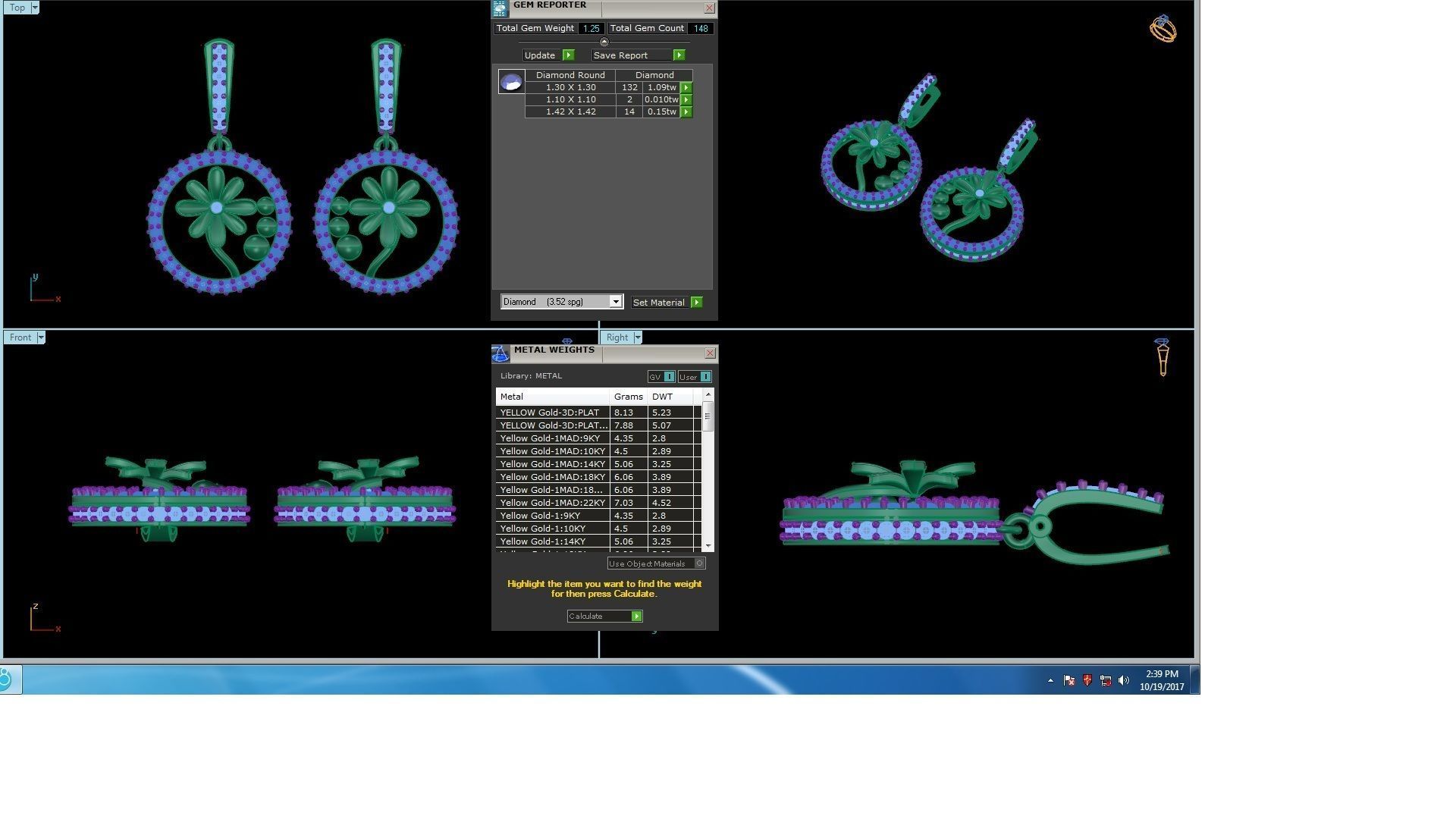Click the 1.10 X 1.10 gem size cell

pos(570,100)
